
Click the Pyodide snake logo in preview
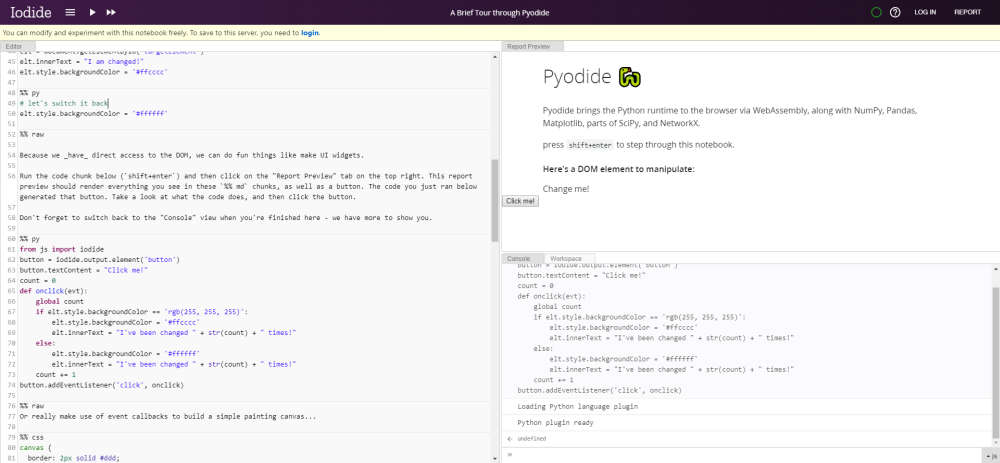(x=629, y=77)
